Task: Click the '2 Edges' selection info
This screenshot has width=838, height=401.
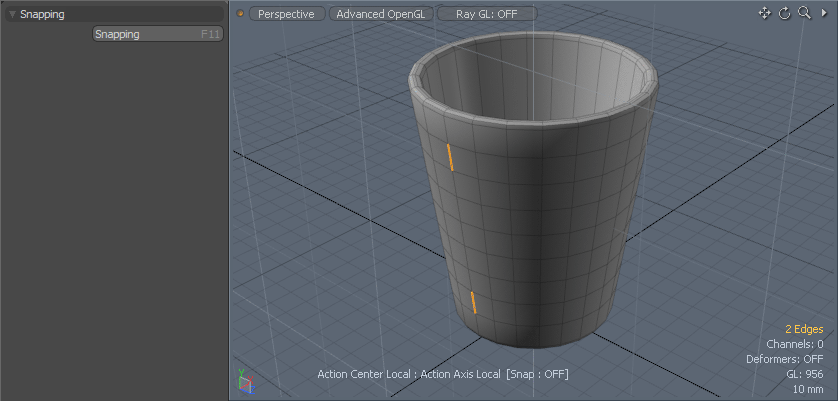Action: [804, 329]
